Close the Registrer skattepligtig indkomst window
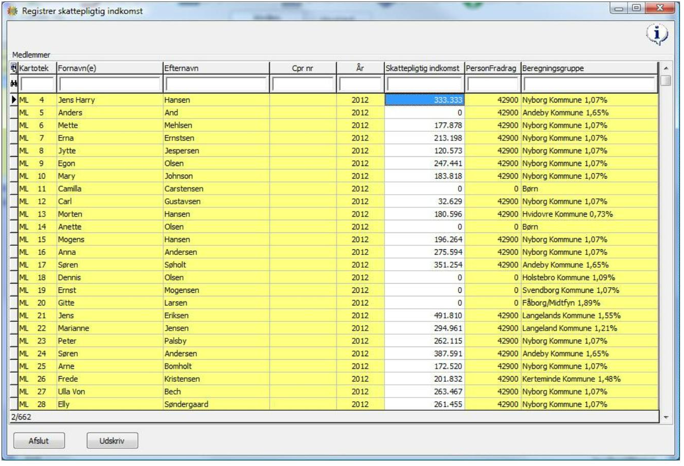 [660, 8]
